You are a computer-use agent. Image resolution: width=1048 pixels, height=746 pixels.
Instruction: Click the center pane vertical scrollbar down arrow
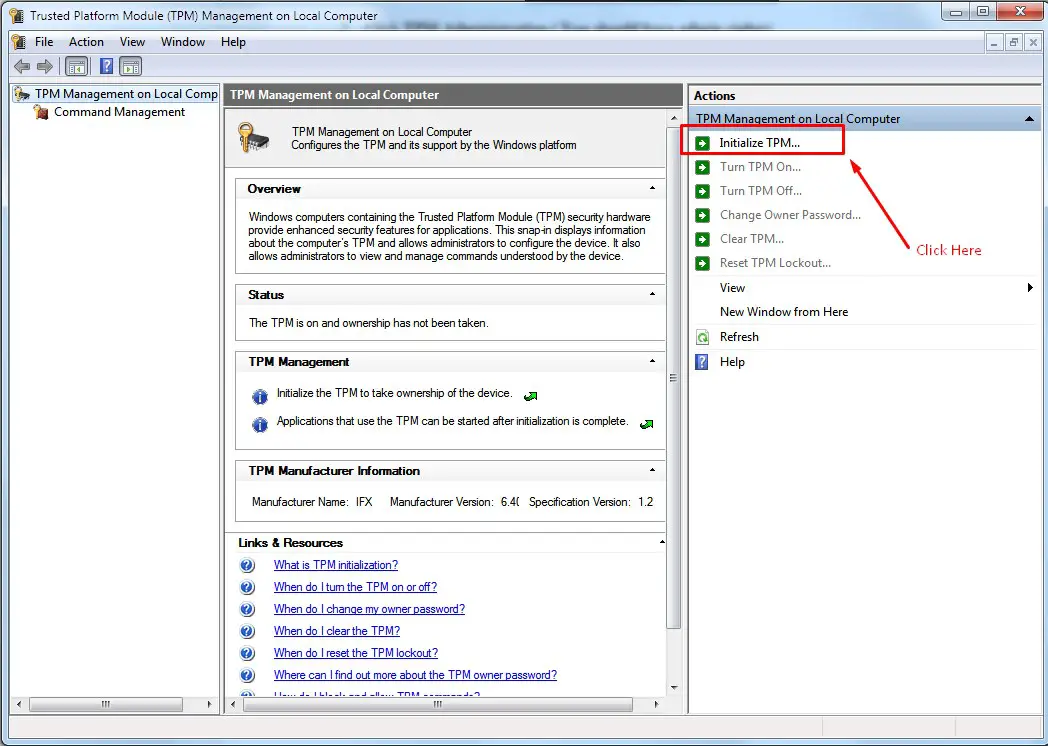click(x=674, y=687)
